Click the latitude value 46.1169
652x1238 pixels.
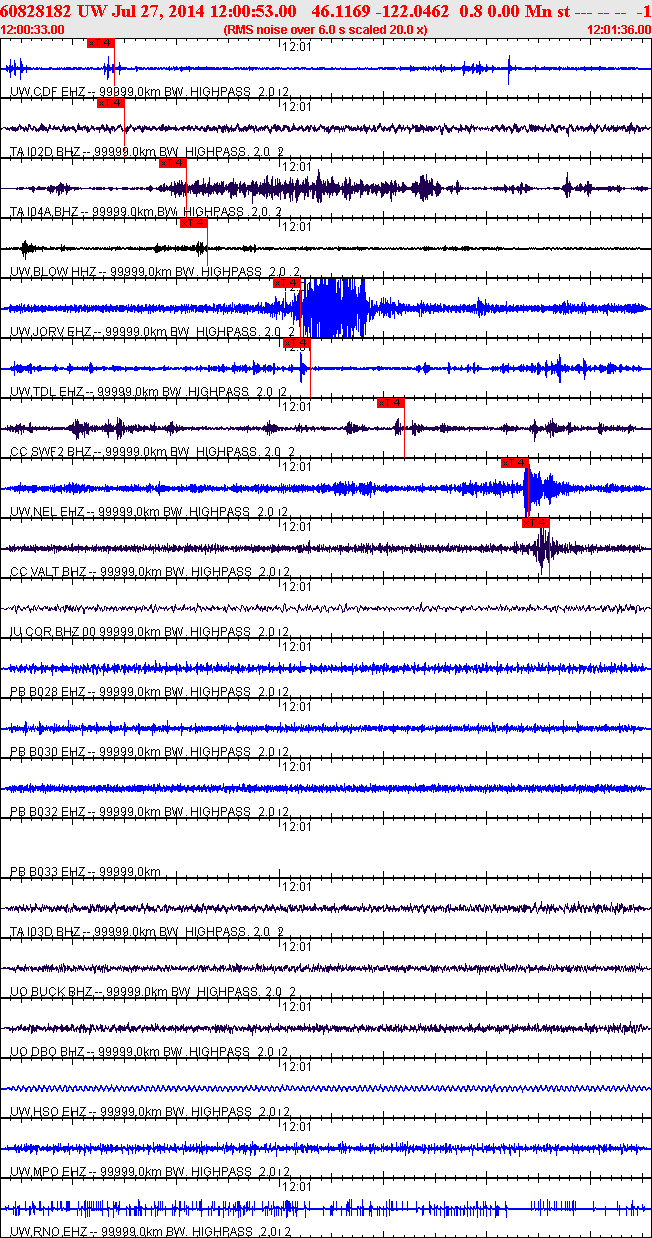click(342, 10)
